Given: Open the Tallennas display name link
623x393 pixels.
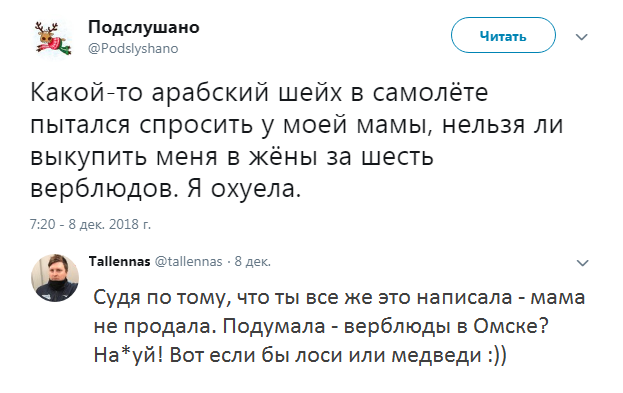Looking at the screenshot, I should click(119, 261).
